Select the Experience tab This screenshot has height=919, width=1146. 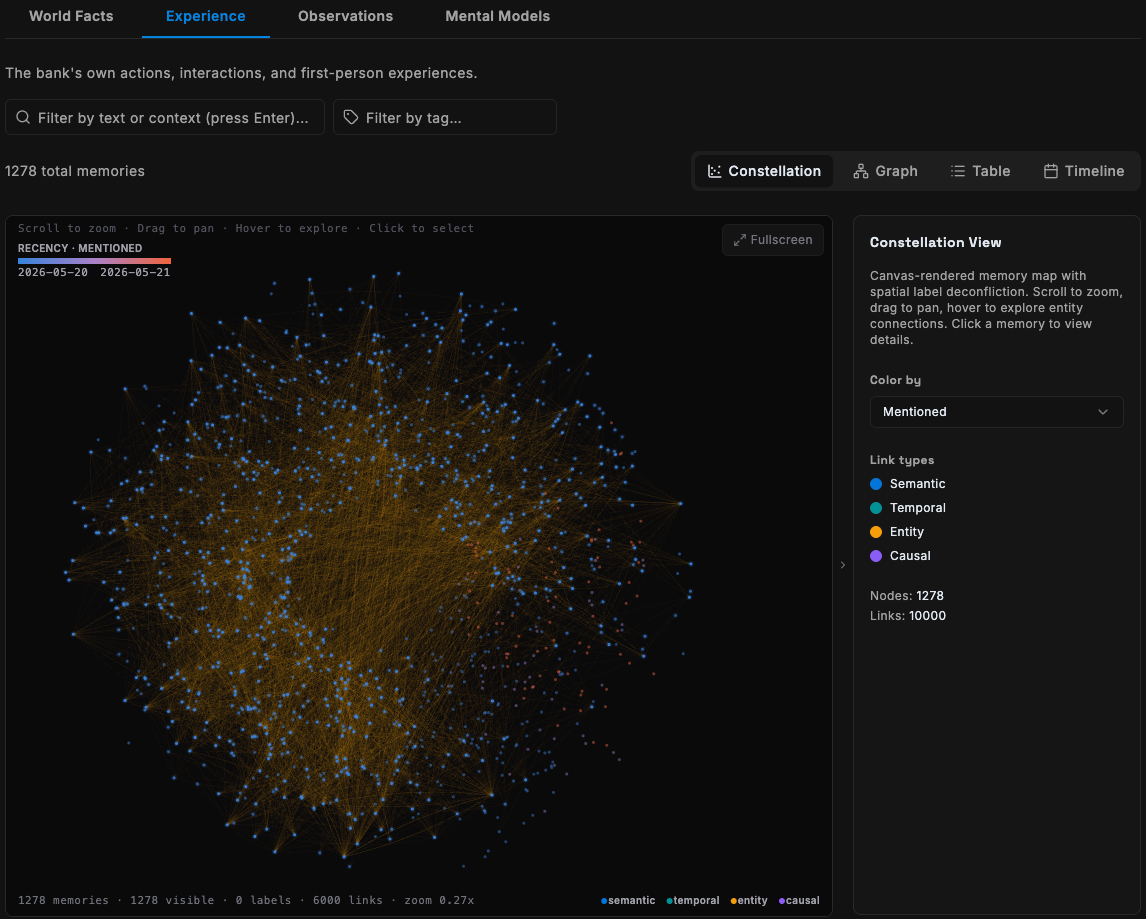pos(205,16)
